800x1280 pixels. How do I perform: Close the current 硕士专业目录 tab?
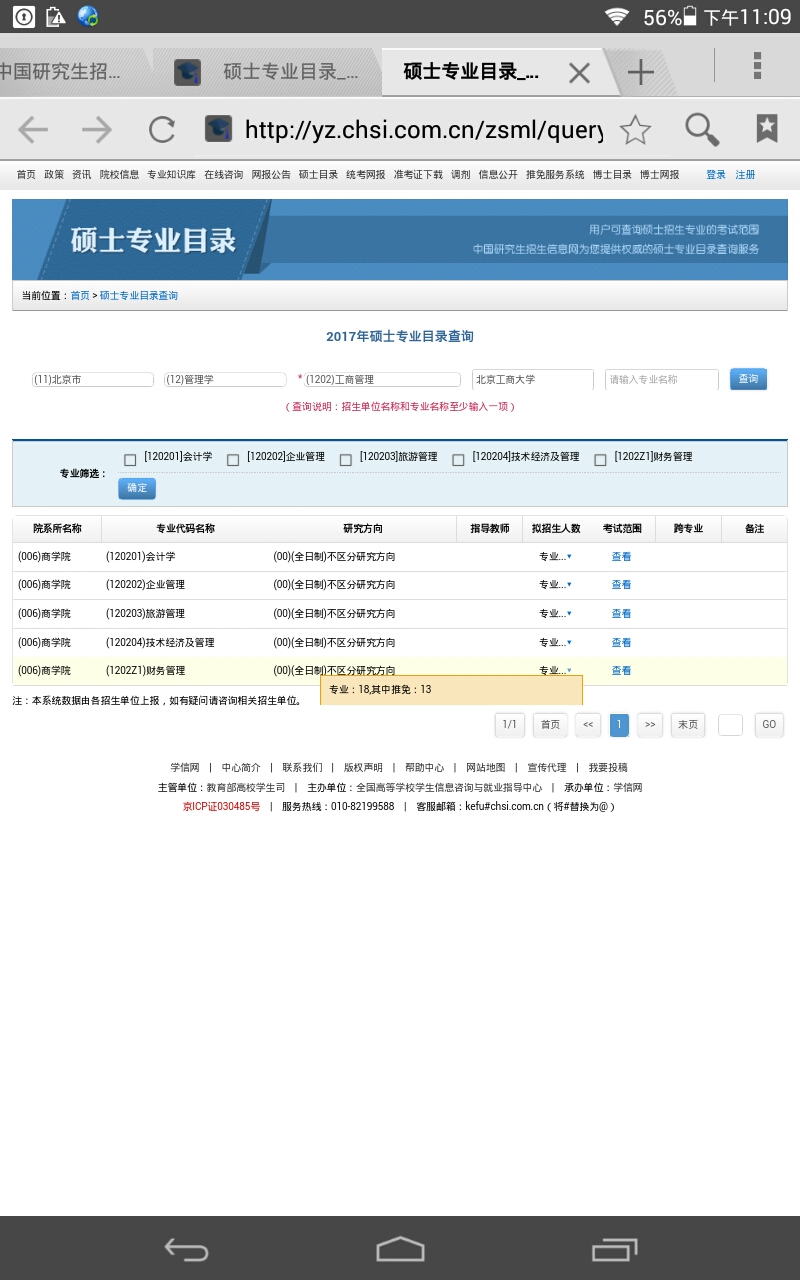pyautogui.click(x=579, y=72)
